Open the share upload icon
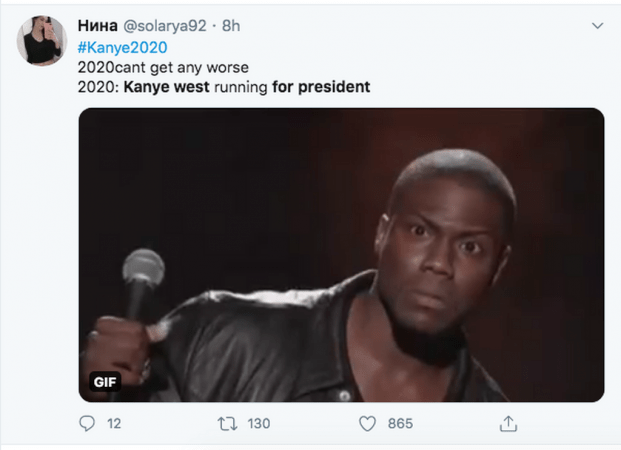 (x=508, y=423)
